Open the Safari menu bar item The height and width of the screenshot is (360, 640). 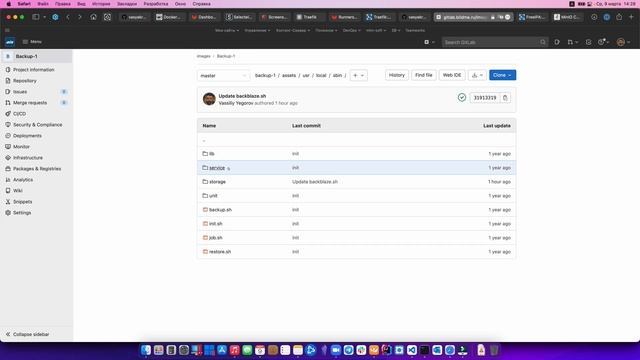tap(24, 4)
